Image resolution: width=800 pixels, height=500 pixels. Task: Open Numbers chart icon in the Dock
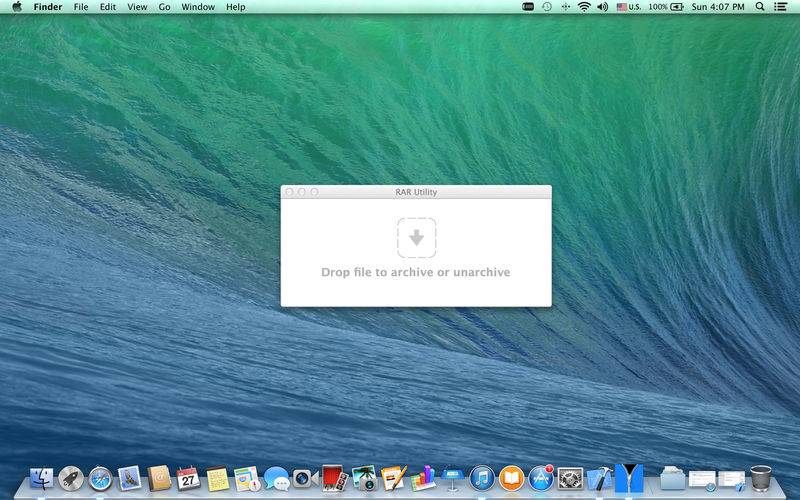tap(423, 478)
